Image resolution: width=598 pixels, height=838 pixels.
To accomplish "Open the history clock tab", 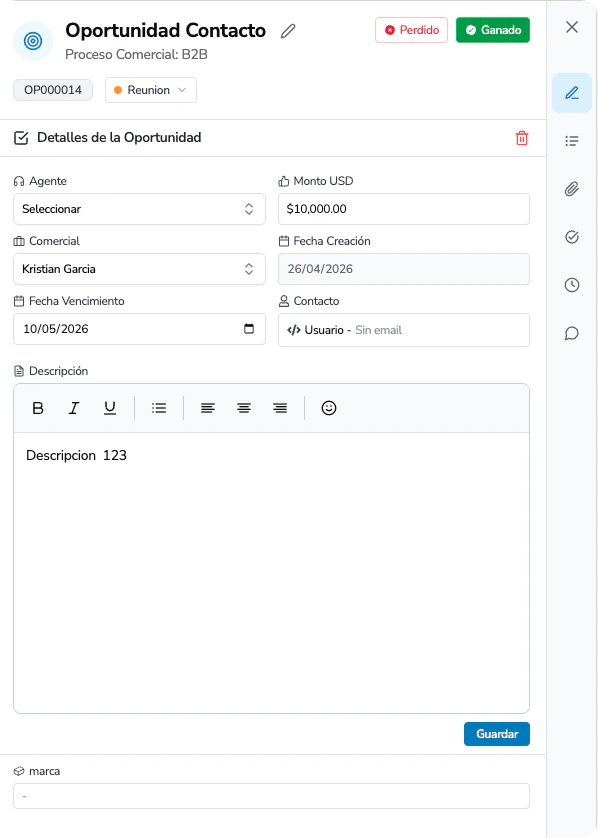I will point(572,285).
